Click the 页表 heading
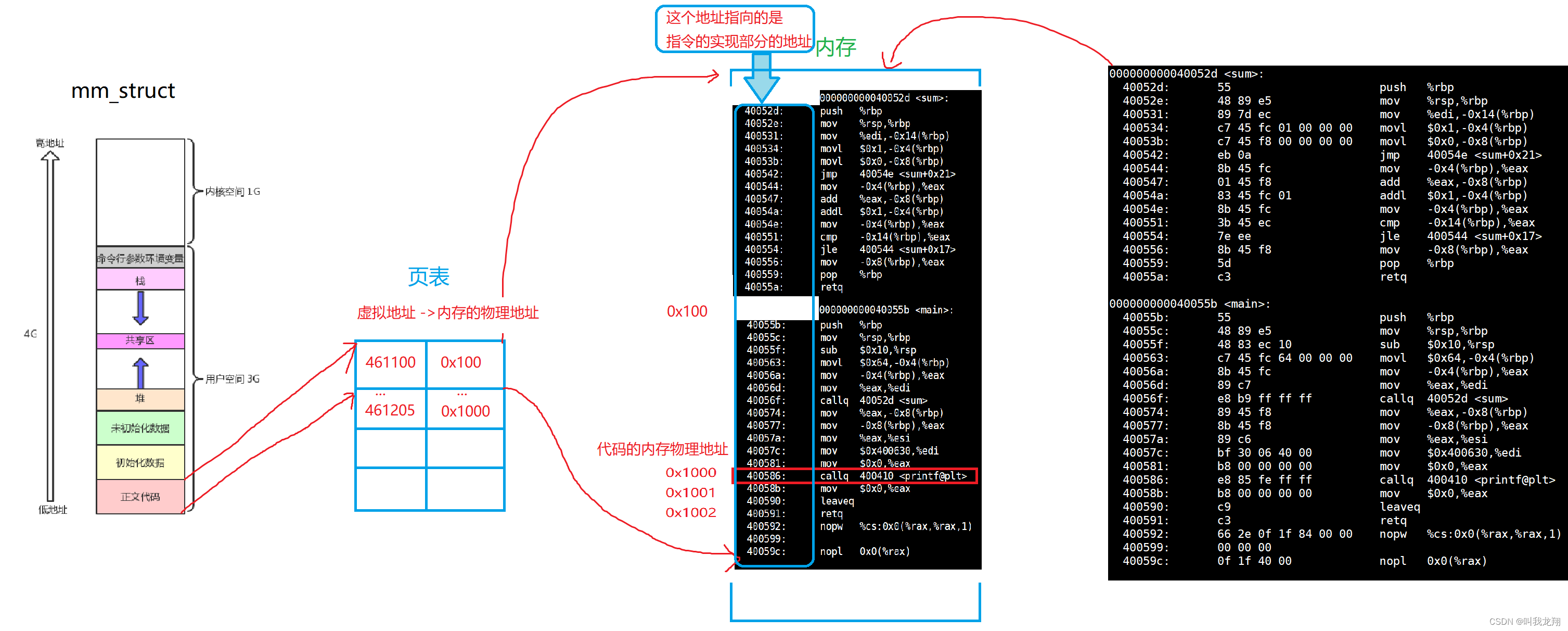1568x631 pixels. [429, 276]
